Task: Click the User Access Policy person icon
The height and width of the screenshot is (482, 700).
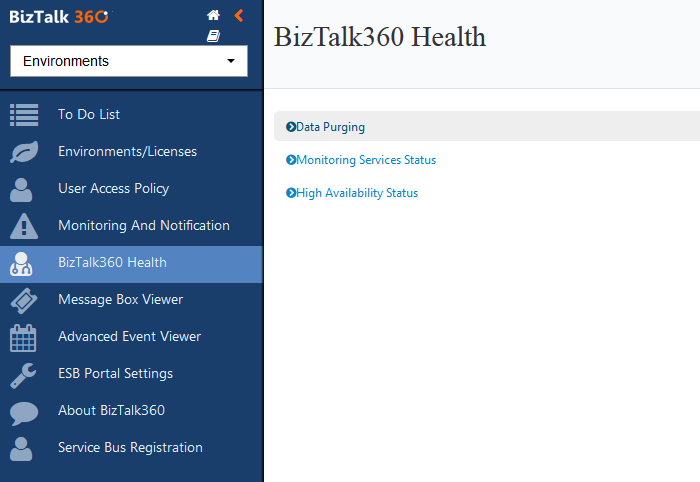Action: click(x=23, y=189)
